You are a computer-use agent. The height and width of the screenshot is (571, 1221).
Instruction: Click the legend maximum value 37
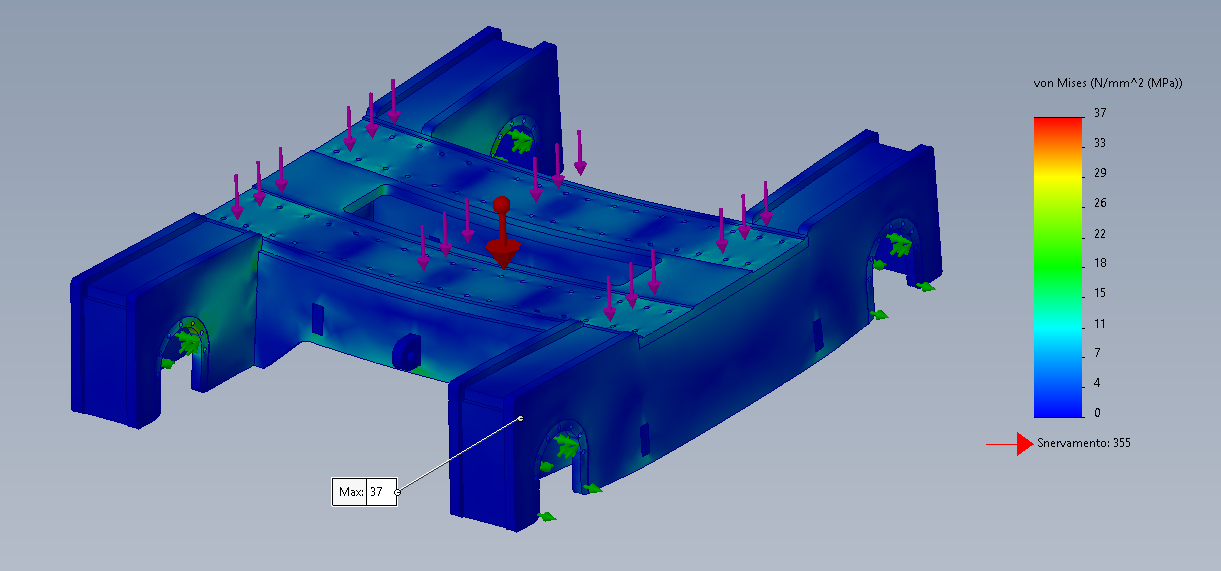point(1100,113)
